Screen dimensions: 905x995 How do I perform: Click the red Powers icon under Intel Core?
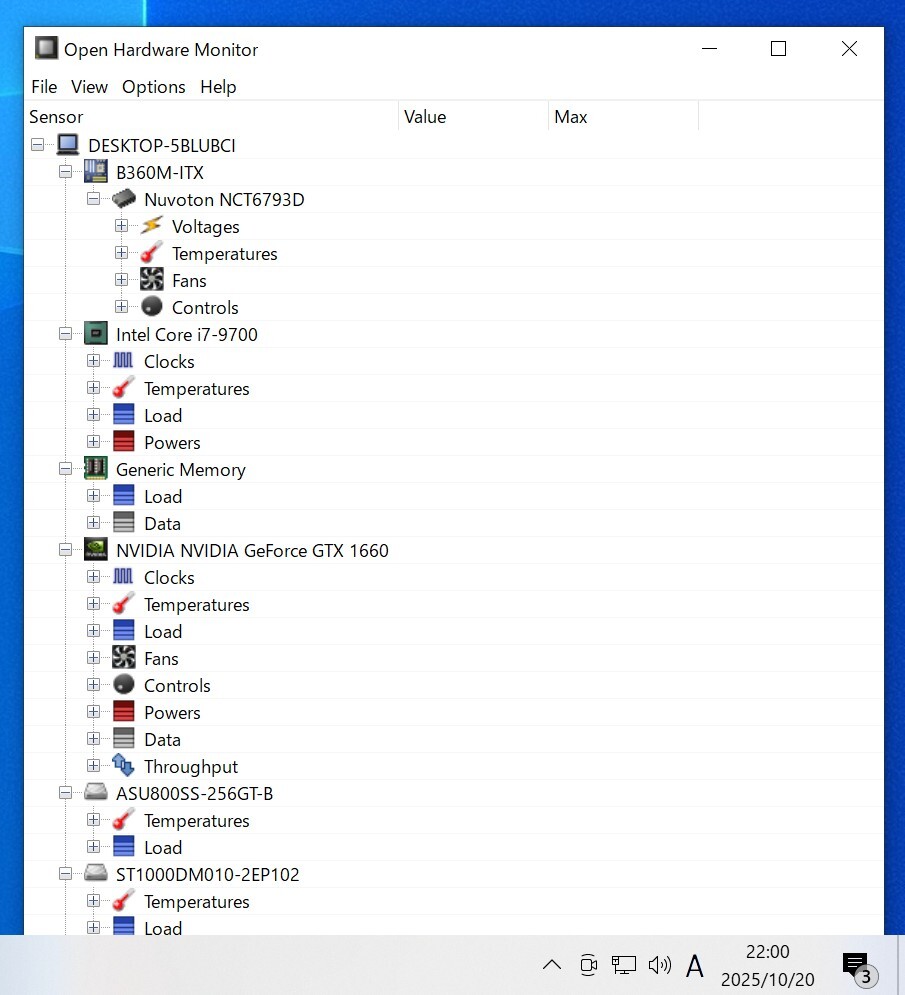(123, 442)
